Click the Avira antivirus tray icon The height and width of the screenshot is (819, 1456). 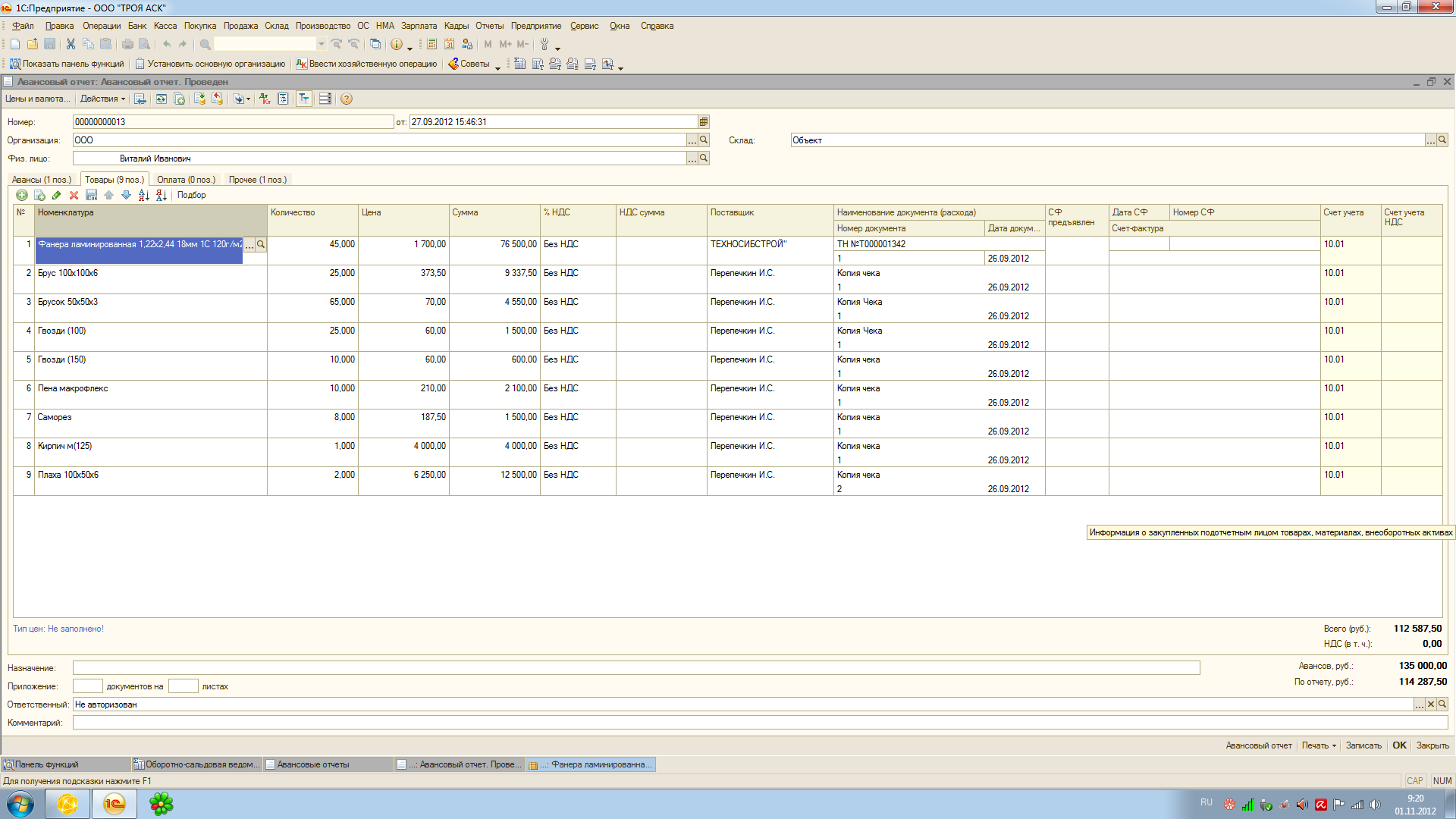[1321, 805]
